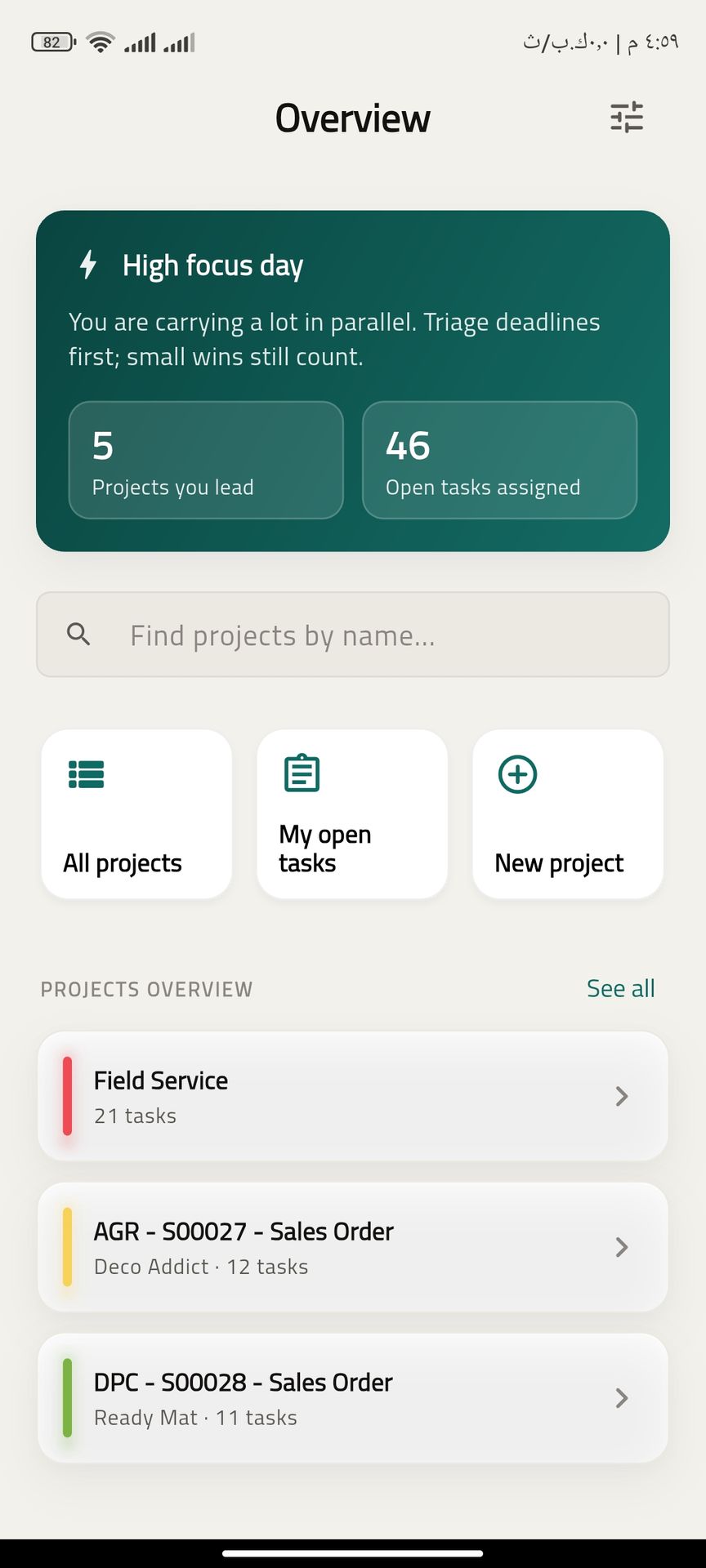
Task: Expand Field Service project chevron
Action: tap(622, 1096)
